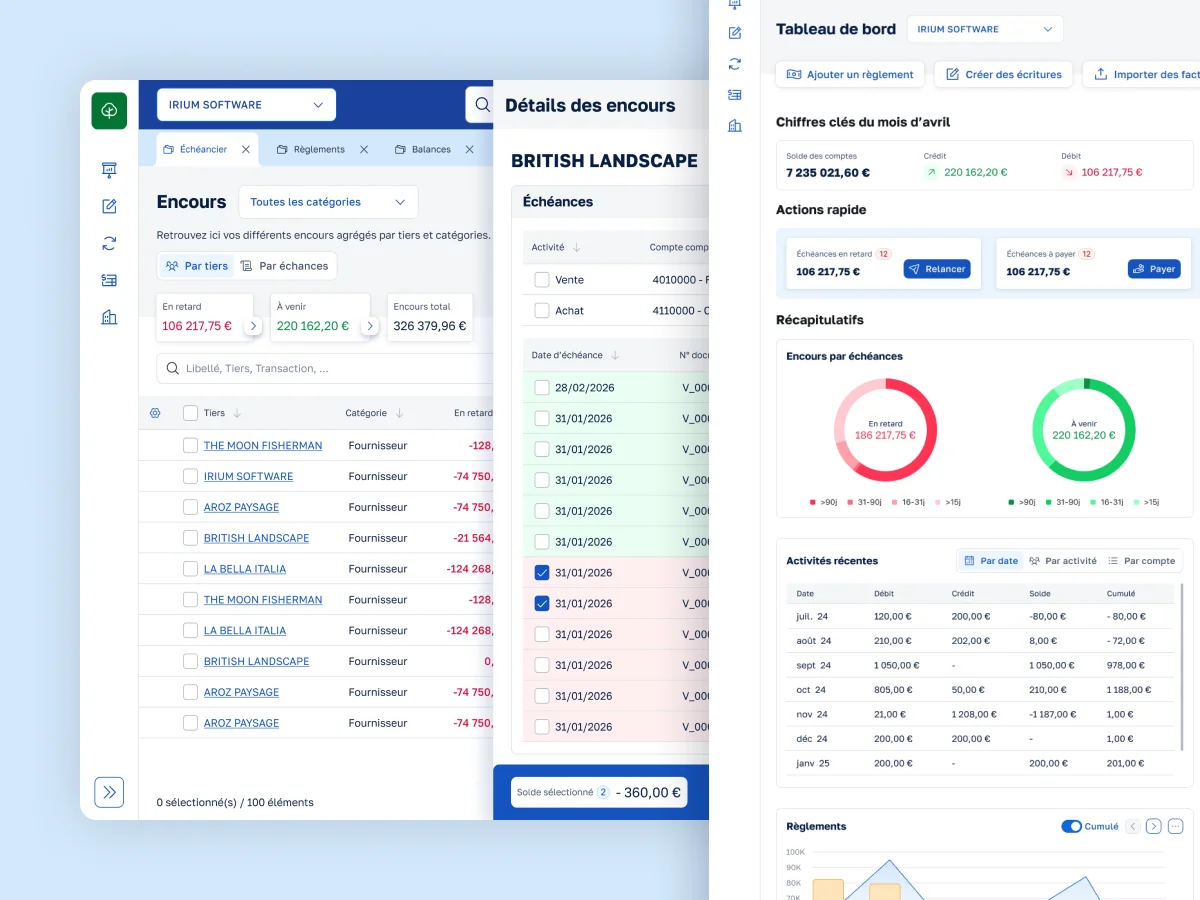Click sync arrows icon in Tableau de bord sidebar
Viewport: 1200px width, 900px height.
coord(735,64)
